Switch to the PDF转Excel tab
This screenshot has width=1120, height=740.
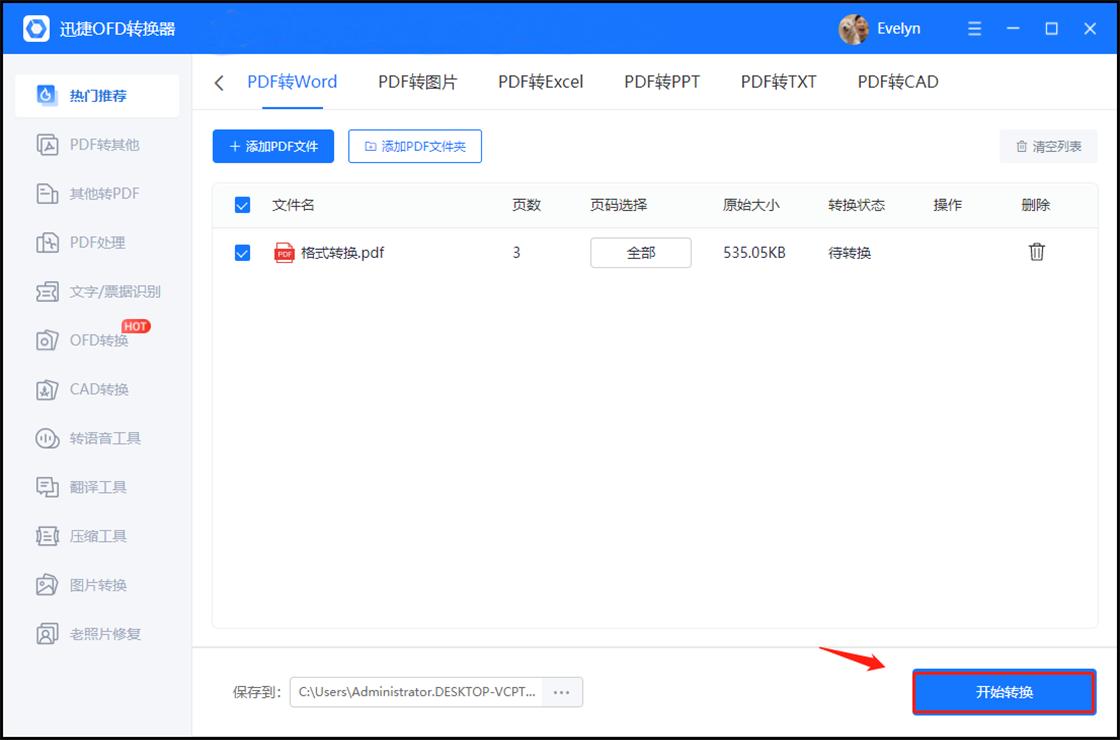click(x=540, y=82)
